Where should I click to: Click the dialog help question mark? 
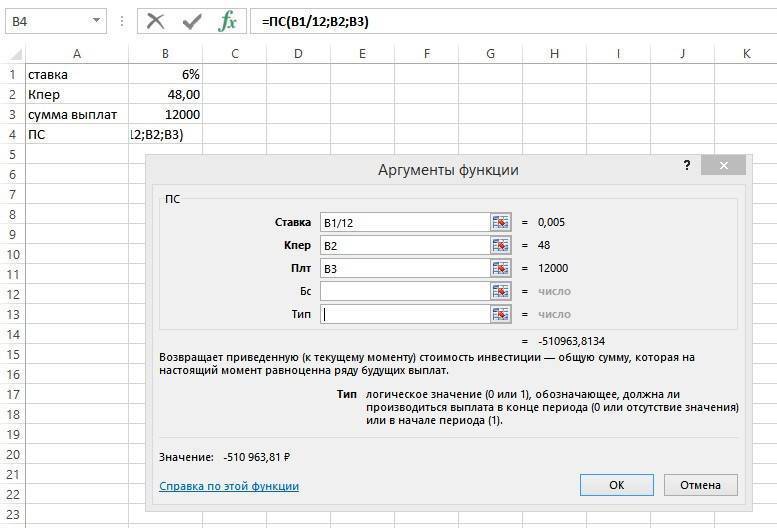coord(686,166)
